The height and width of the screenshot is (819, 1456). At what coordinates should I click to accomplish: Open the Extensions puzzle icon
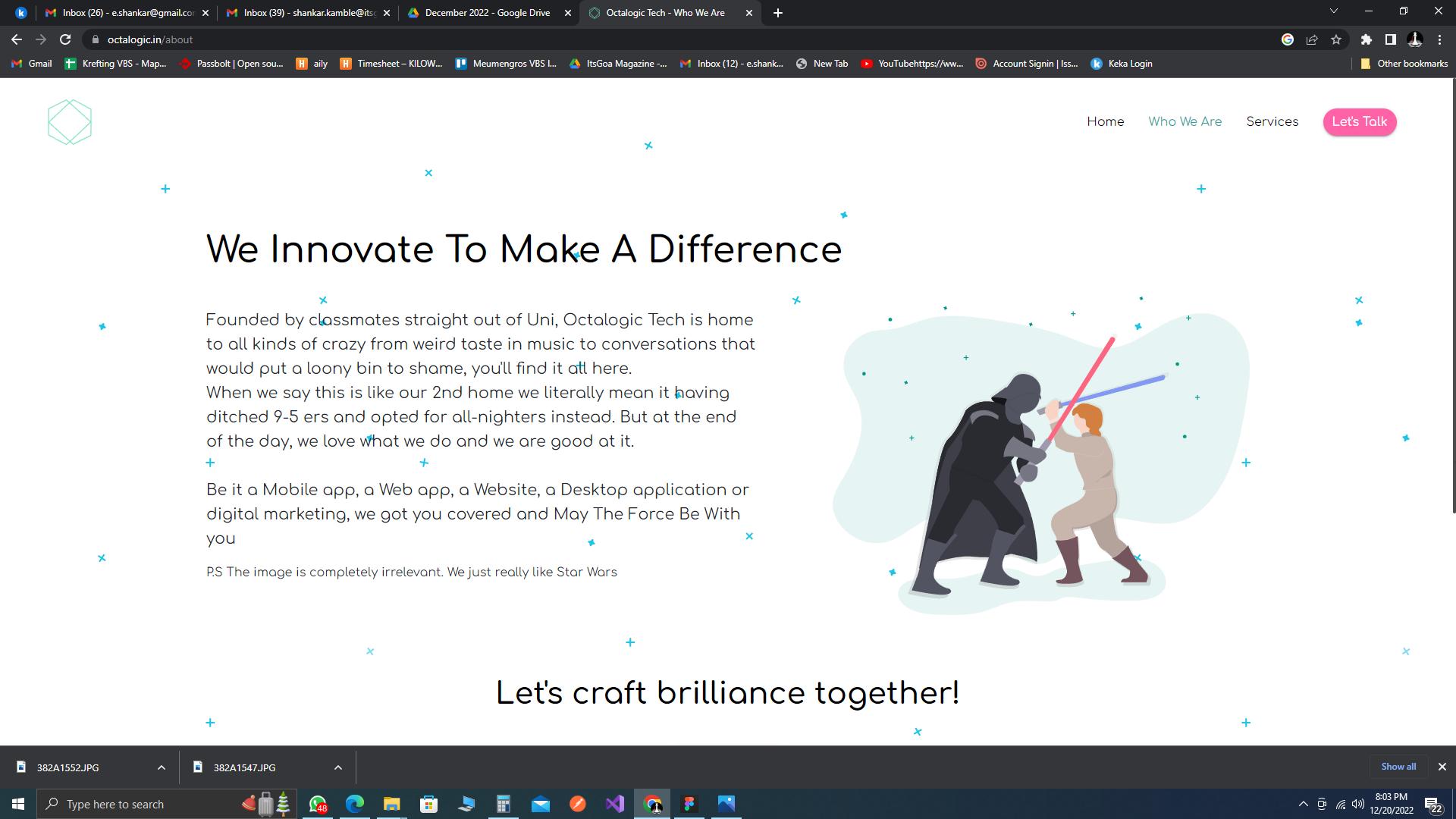[1366, 39]
